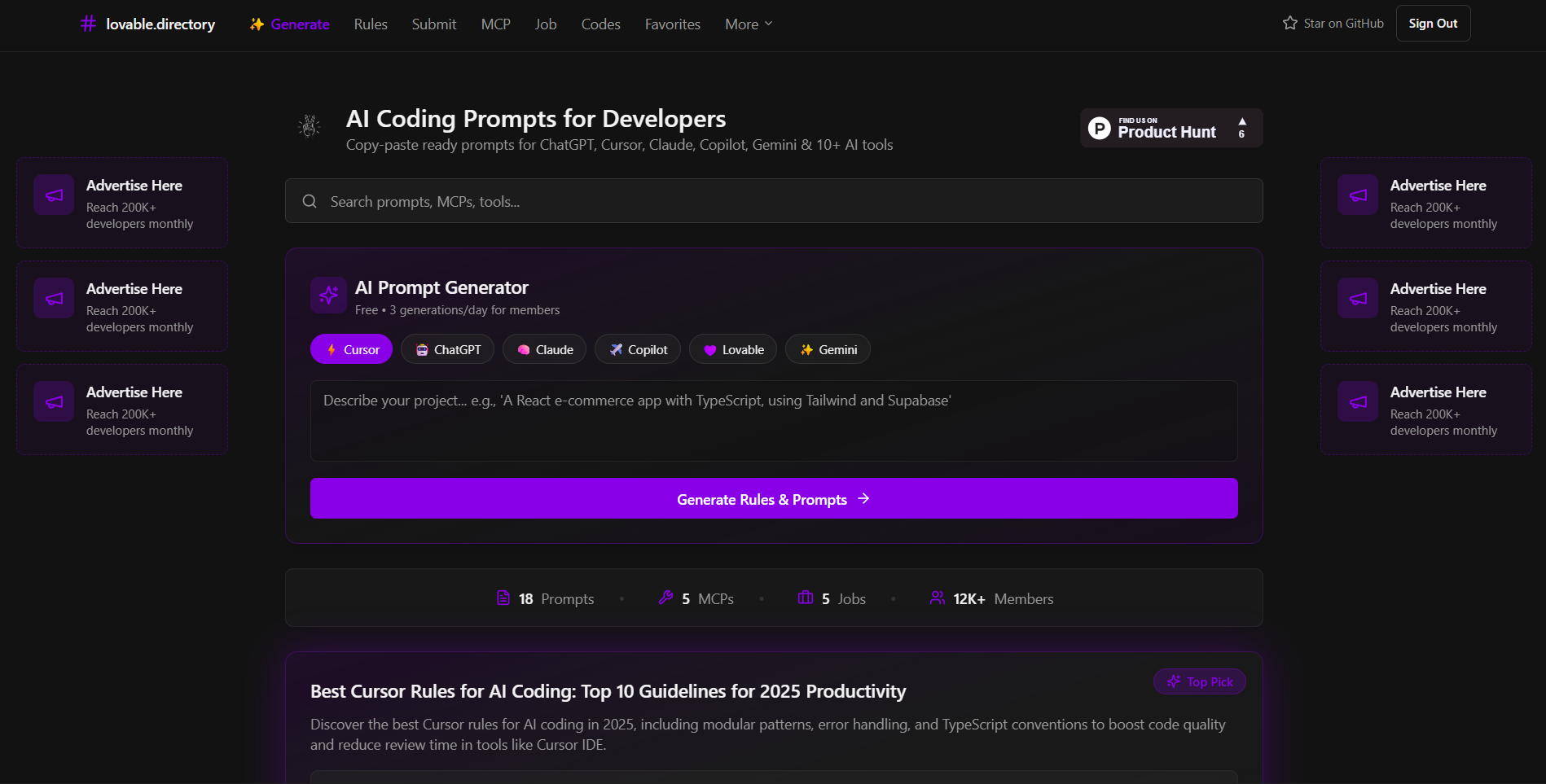Switch to the Favorites page

point(672,24)
